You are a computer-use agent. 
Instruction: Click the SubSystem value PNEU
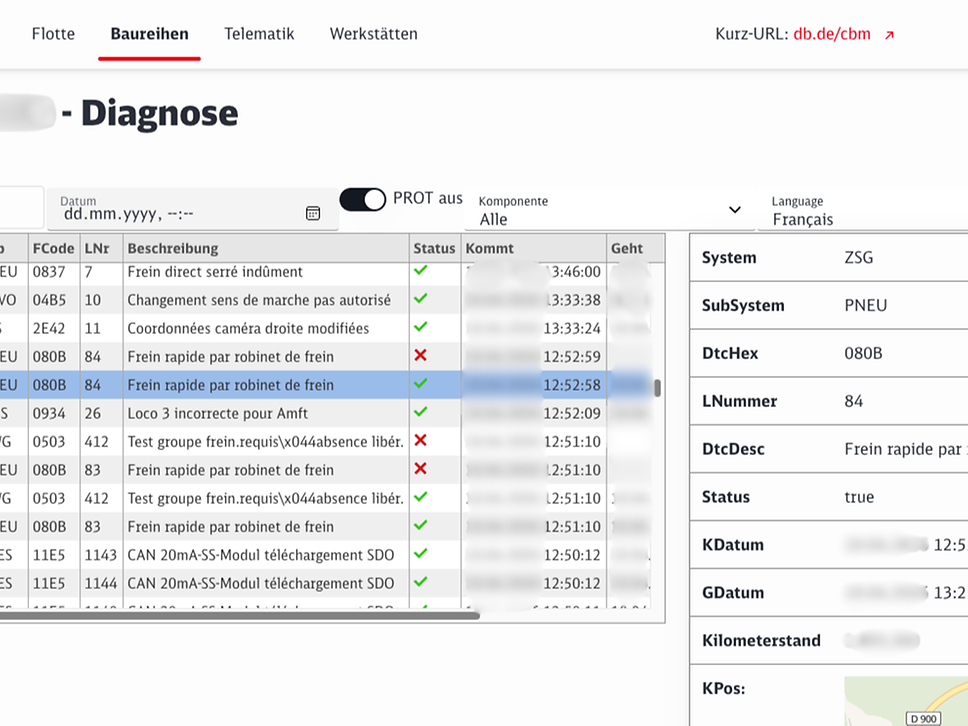(x=866, y=306)
